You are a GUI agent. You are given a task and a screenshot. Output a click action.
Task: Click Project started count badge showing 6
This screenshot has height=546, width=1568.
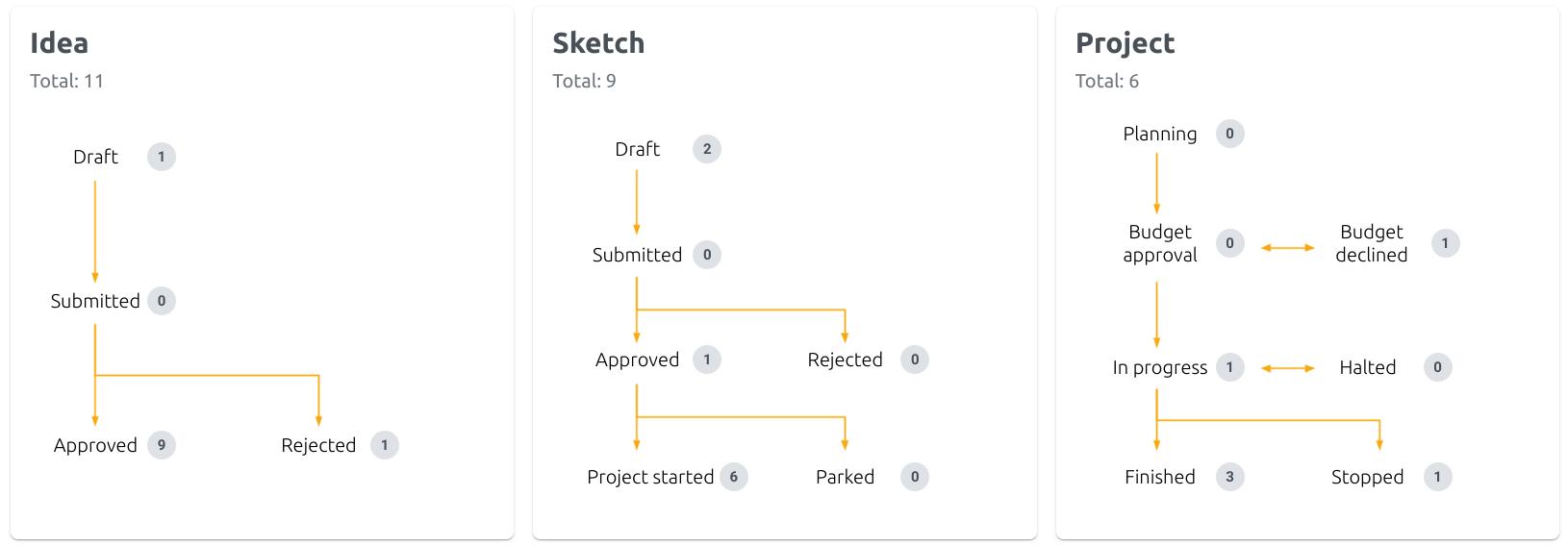click(x=734, y=477)
